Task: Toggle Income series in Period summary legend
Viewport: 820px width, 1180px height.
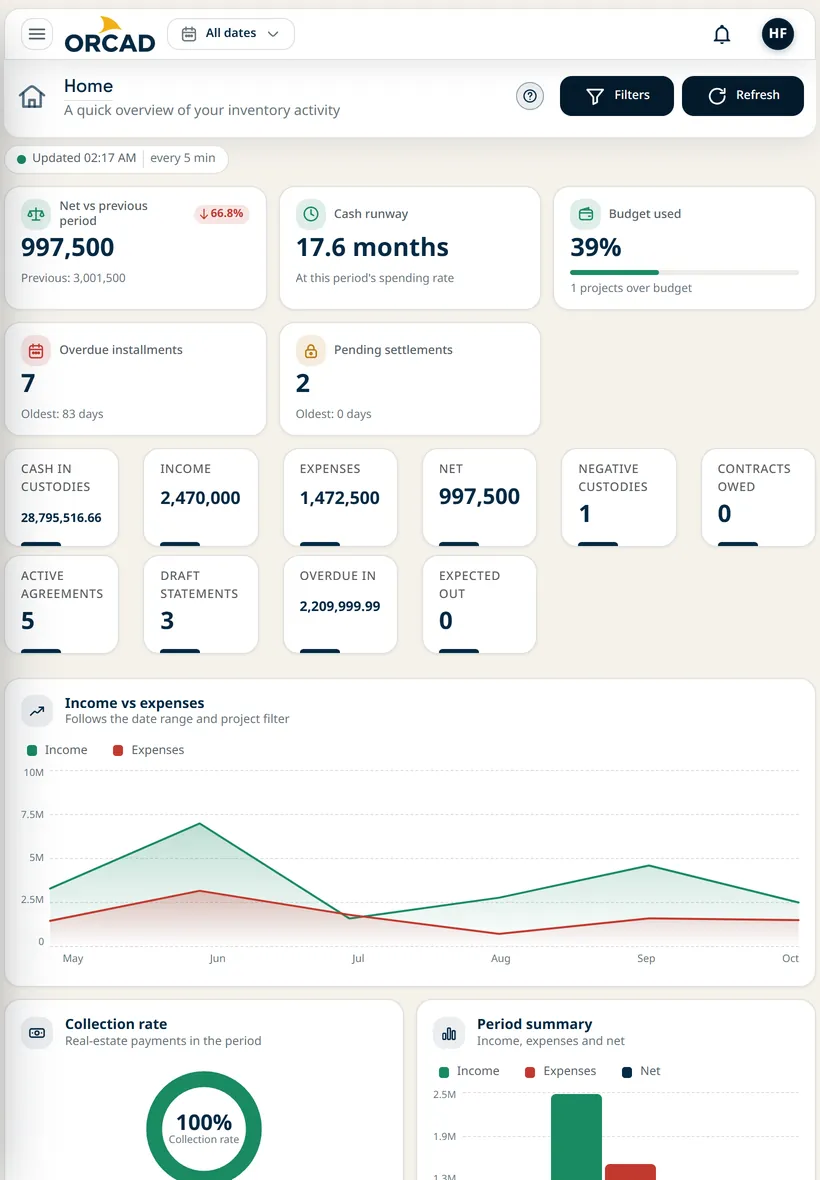Action: (x=469, y=1072)
